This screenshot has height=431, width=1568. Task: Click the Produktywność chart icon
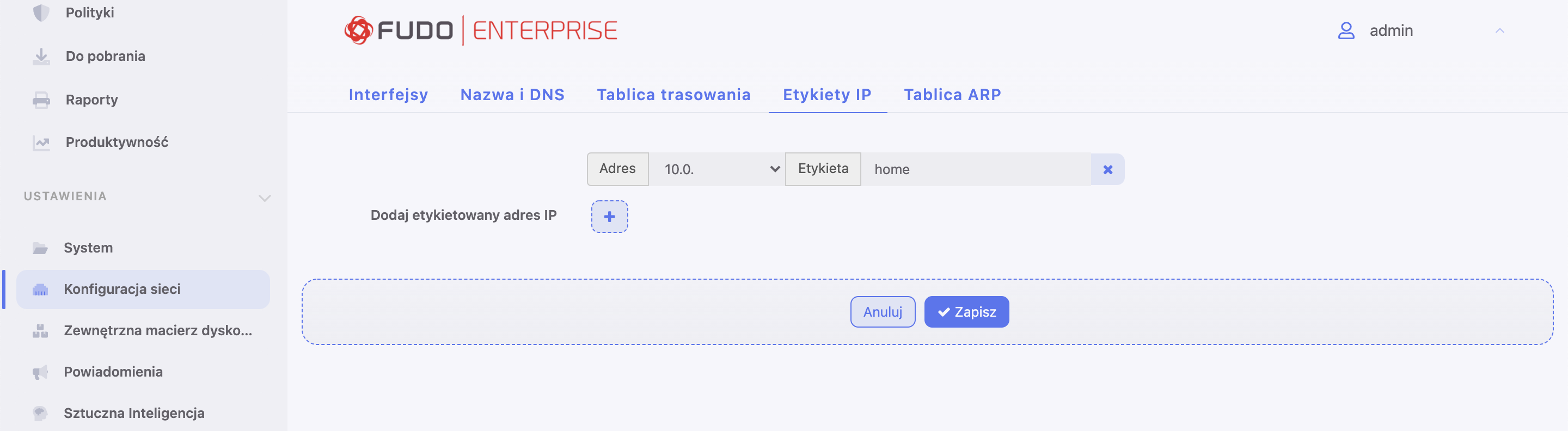pos(41,143)
